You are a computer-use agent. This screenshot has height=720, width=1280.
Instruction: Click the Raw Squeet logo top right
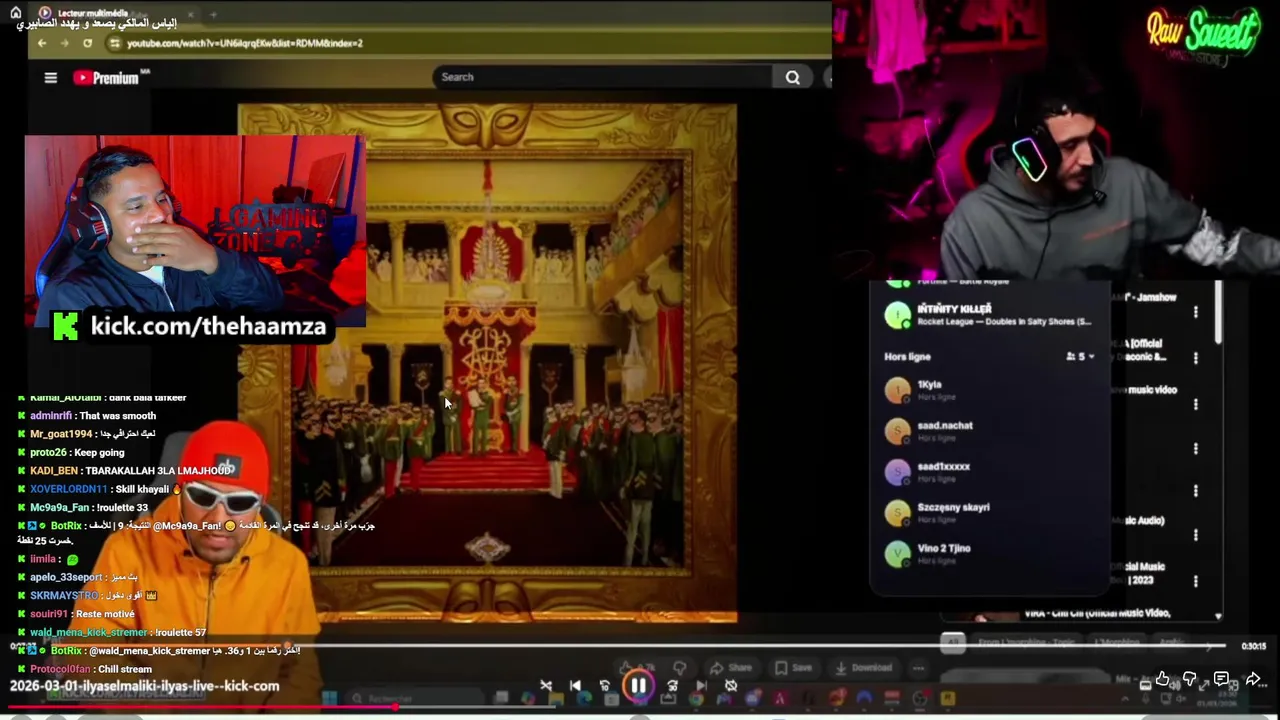point(1202,36)
